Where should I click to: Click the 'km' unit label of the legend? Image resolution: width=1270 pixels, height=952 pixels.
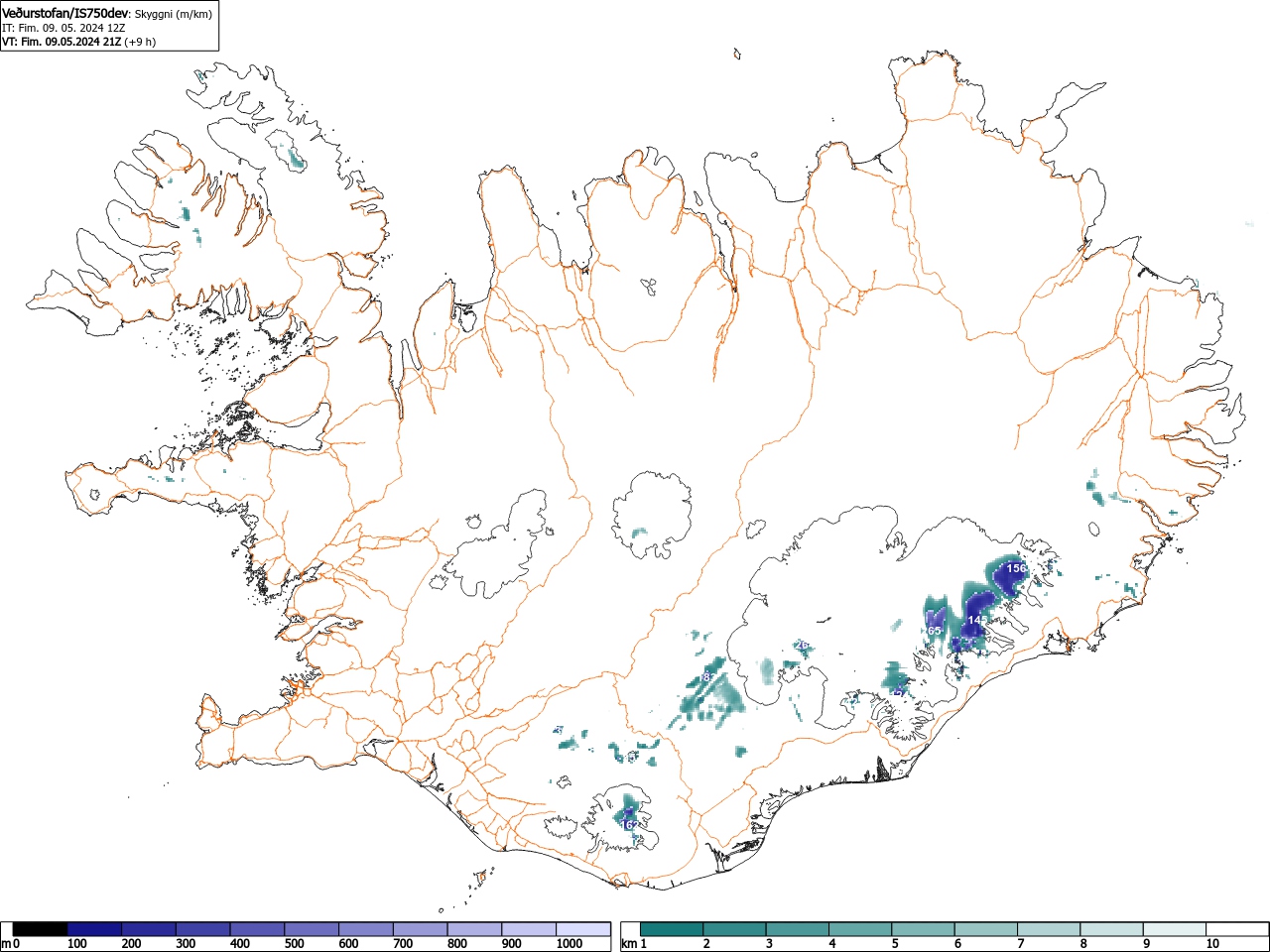click(x=628, y=945)
